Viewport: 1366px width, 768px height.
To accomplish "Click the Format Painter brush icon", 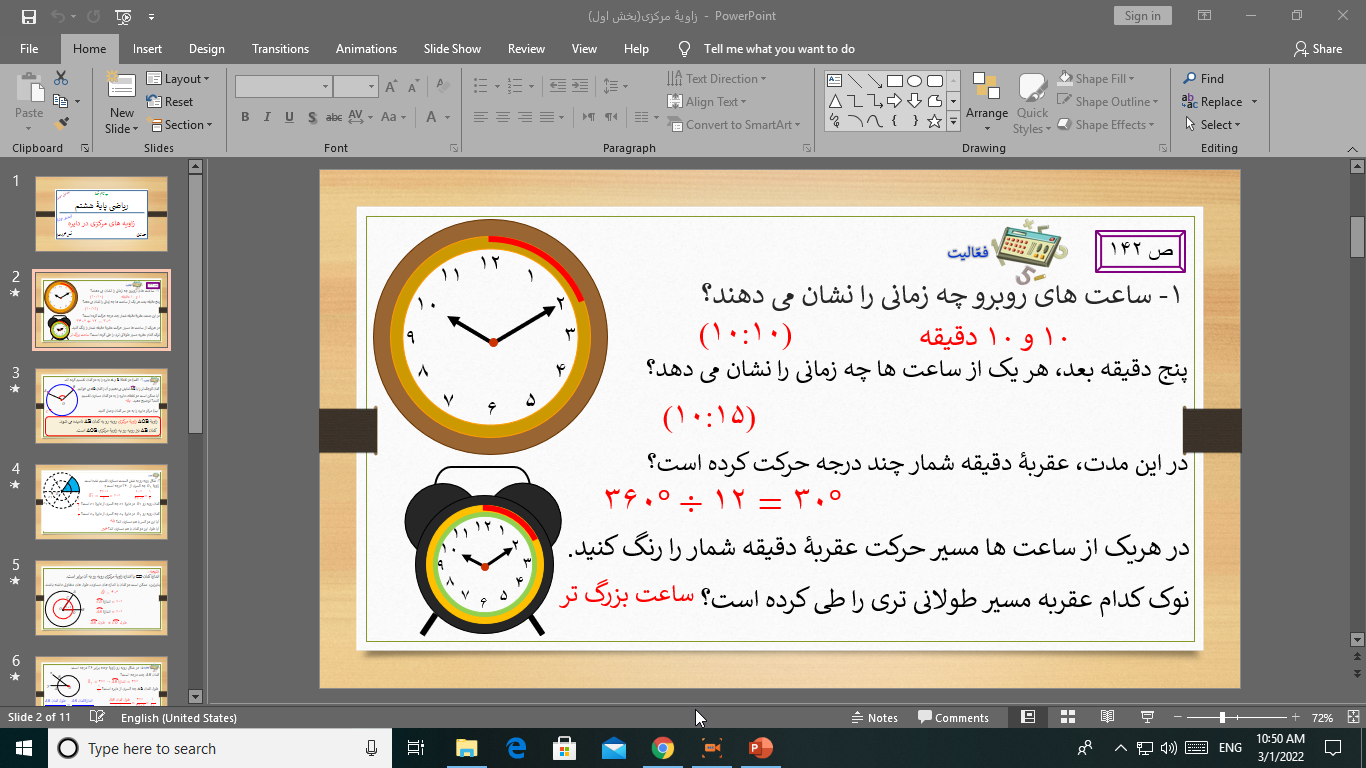I will (x=62, y=124).
